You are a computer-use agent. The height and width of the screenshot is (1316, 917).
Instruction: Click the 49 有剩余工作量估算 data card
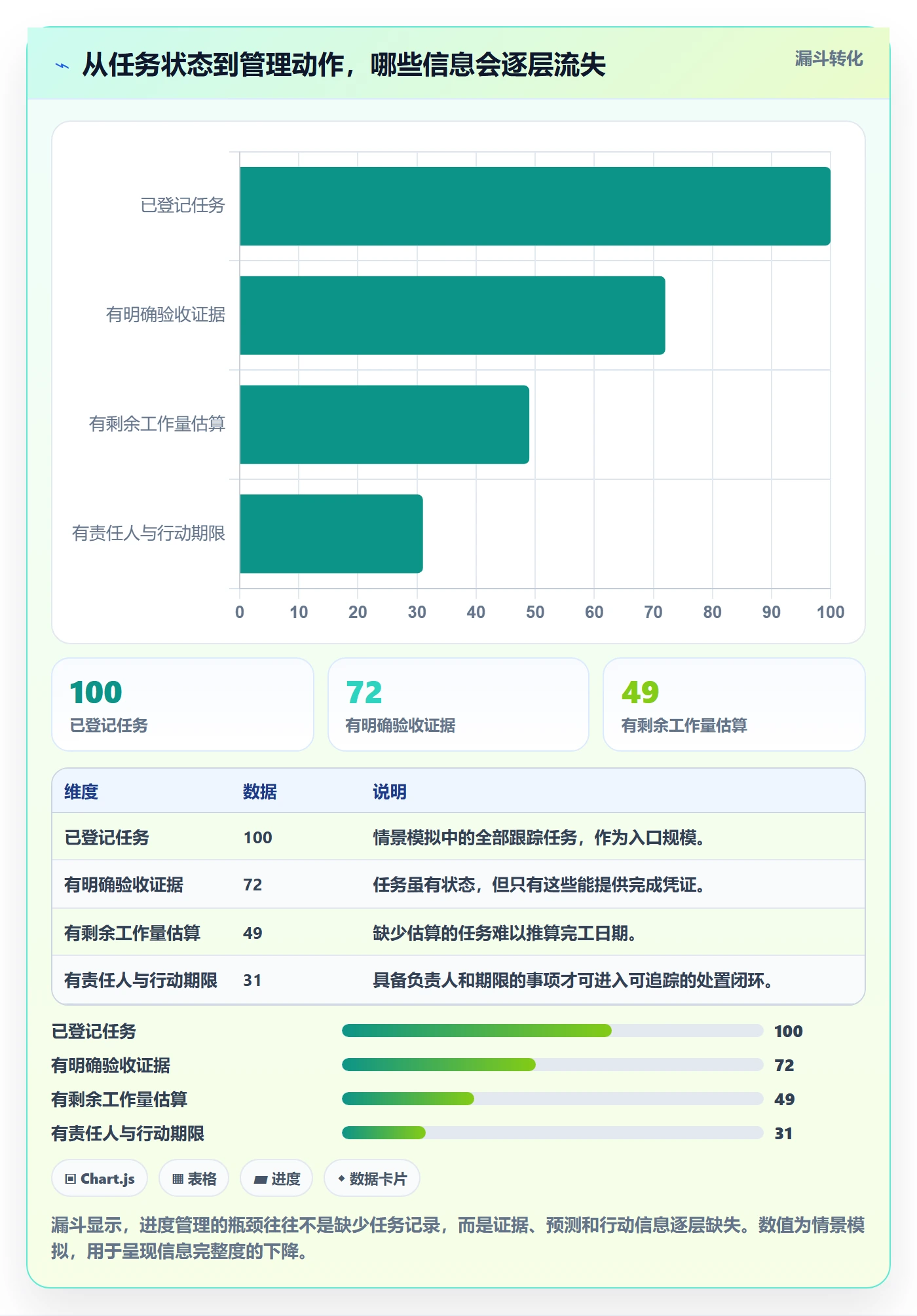(734, 704)
